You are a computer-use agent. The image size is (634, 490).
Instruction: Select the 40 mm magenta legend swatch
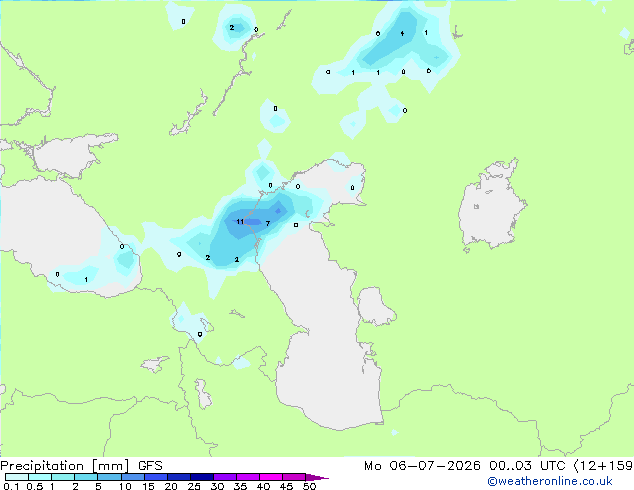pos(271,477)
